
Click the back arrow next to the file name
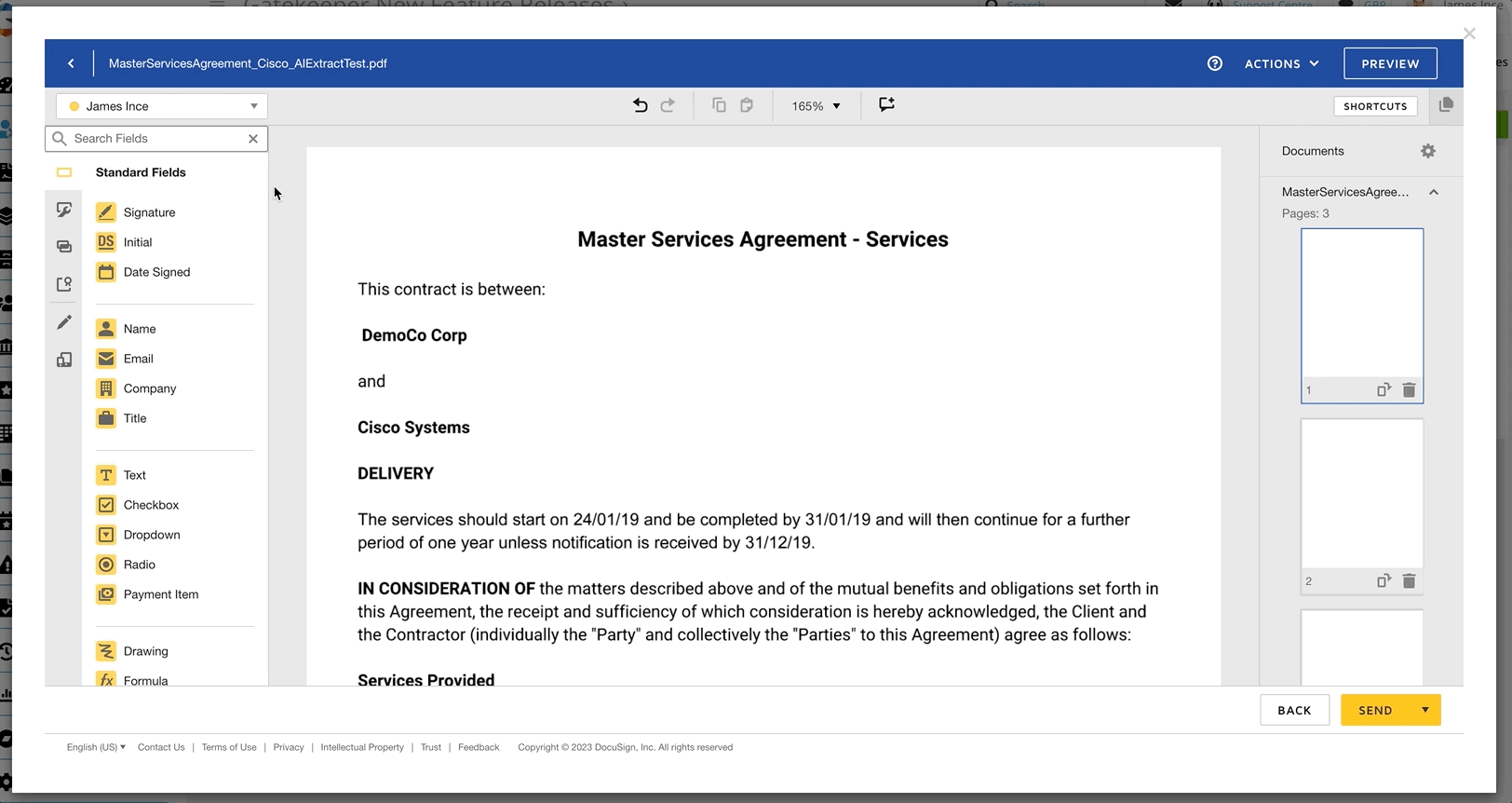point(71,63)
